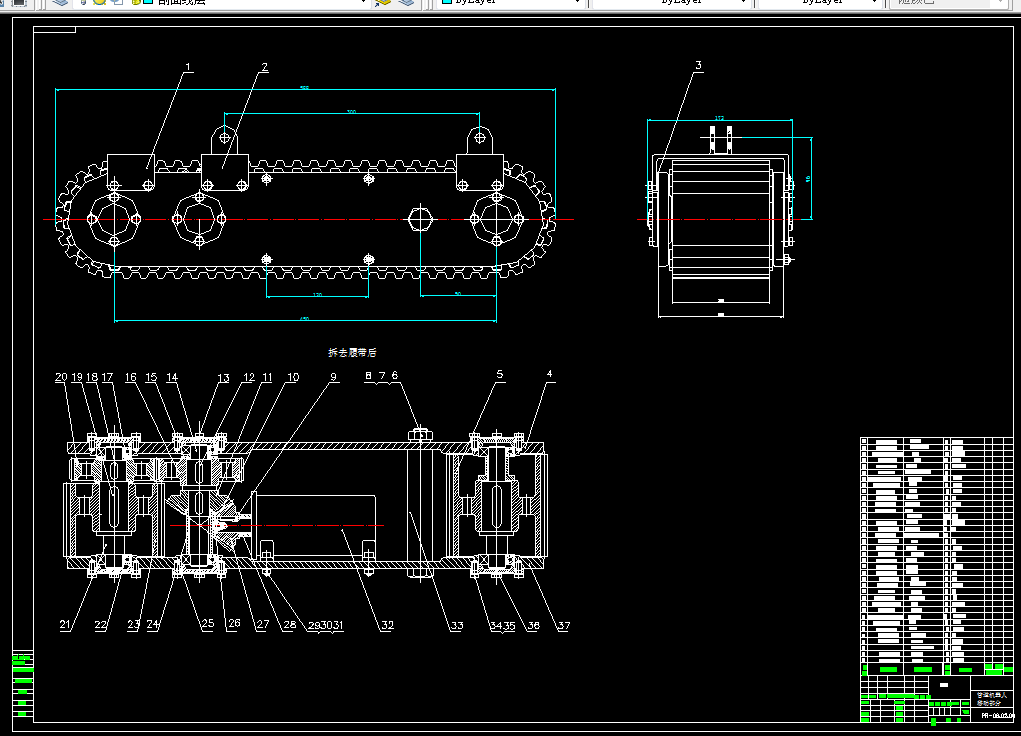Select part callout number 37
1021x736 pixels.
coord(563,625)
